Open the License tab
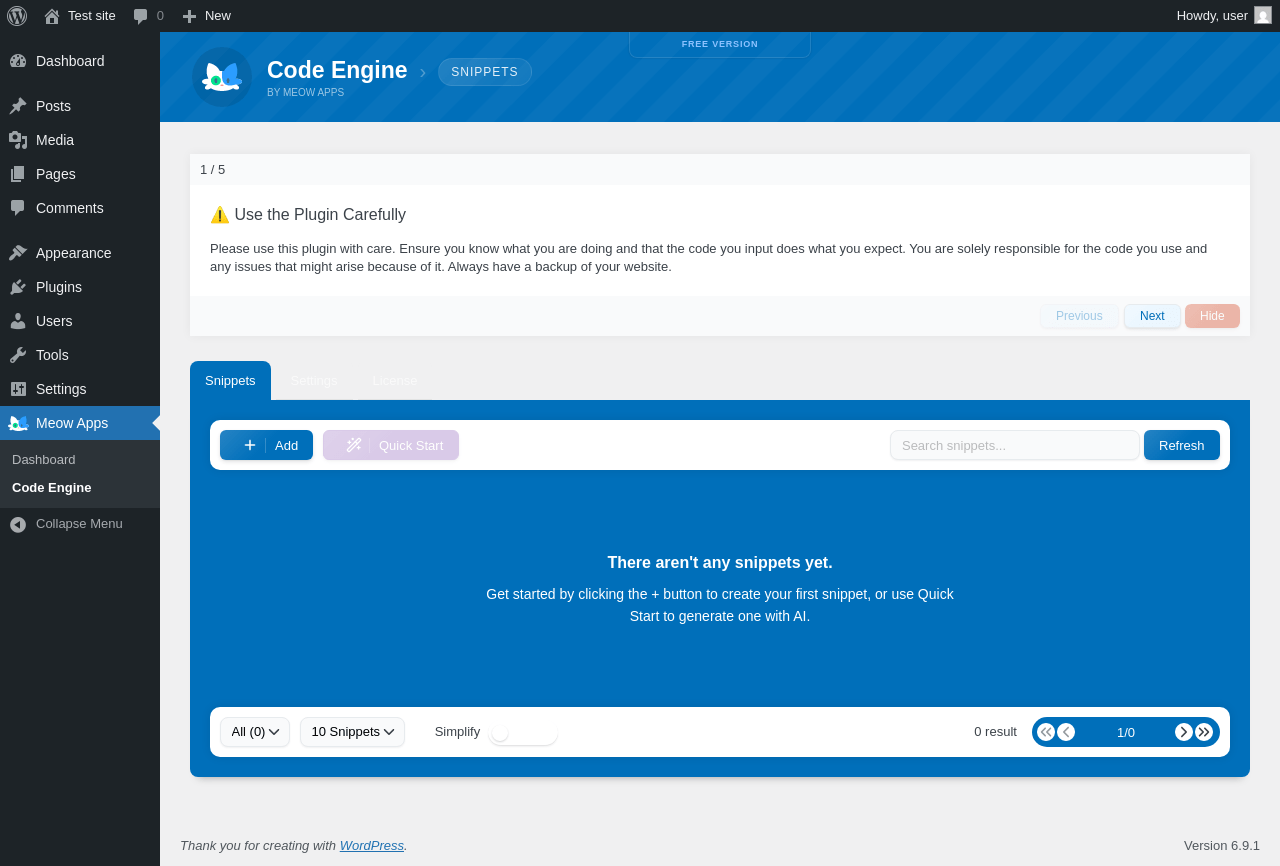This screenshot has height=866, width=1280. click(395, 381)
